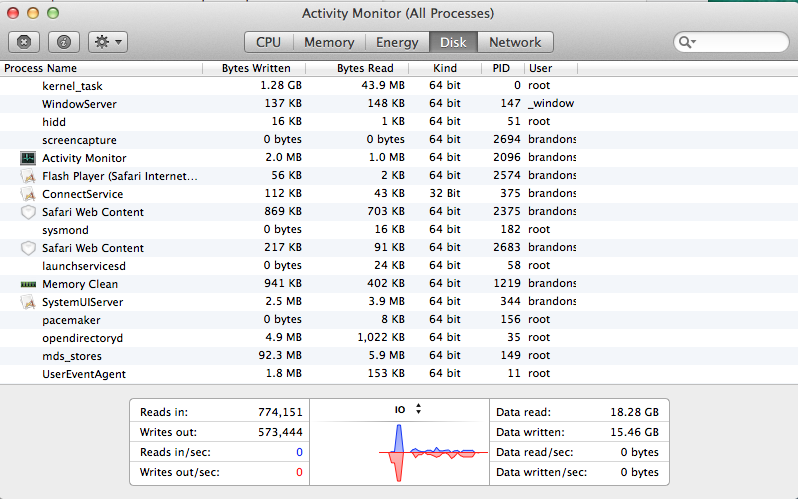The image size is (798, 499).
Task: Sort by Kind column header
Action: coord(445,68)
